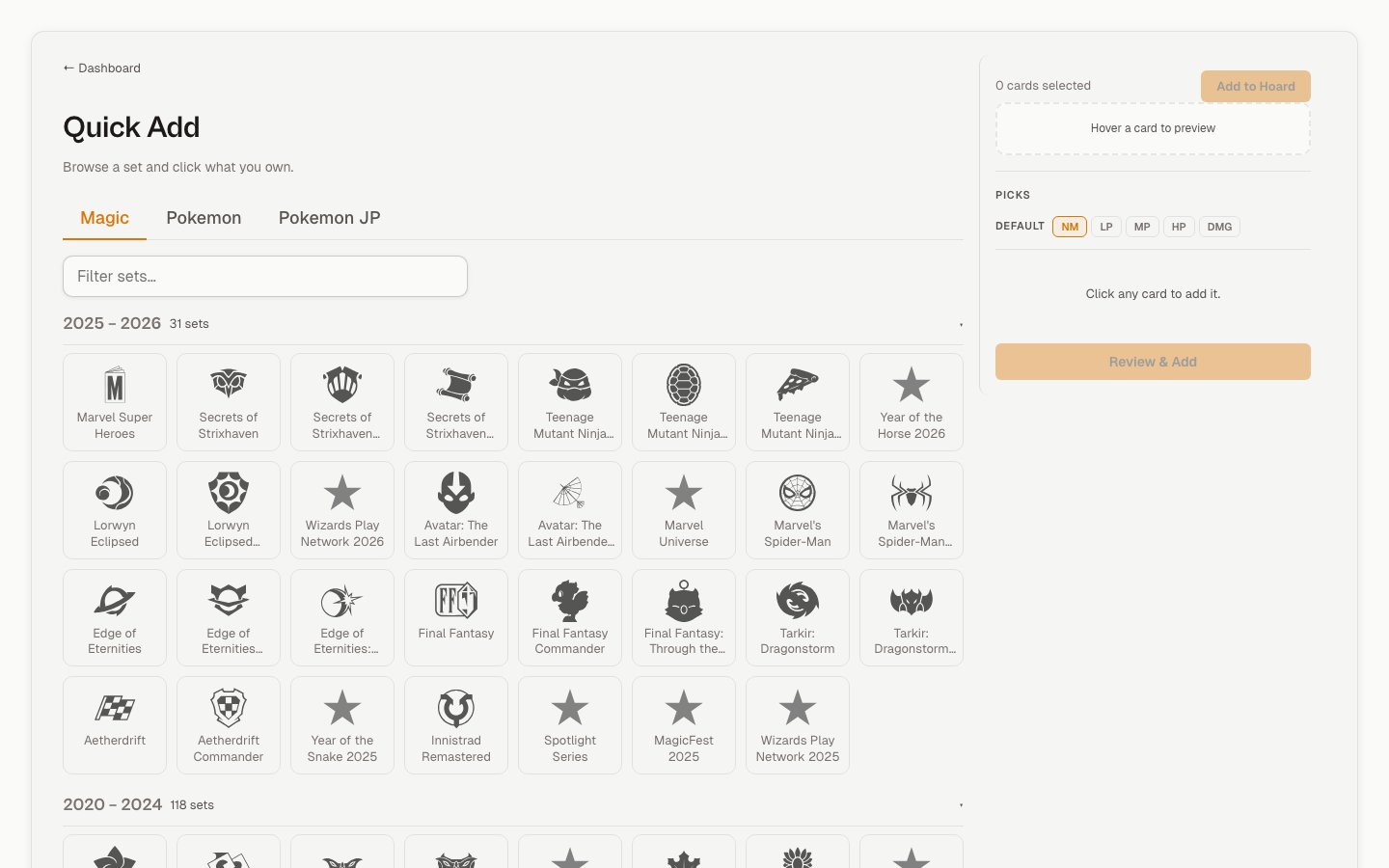
Task: Open Final Fantasy: Through the... moogle set
Action: 684,618
